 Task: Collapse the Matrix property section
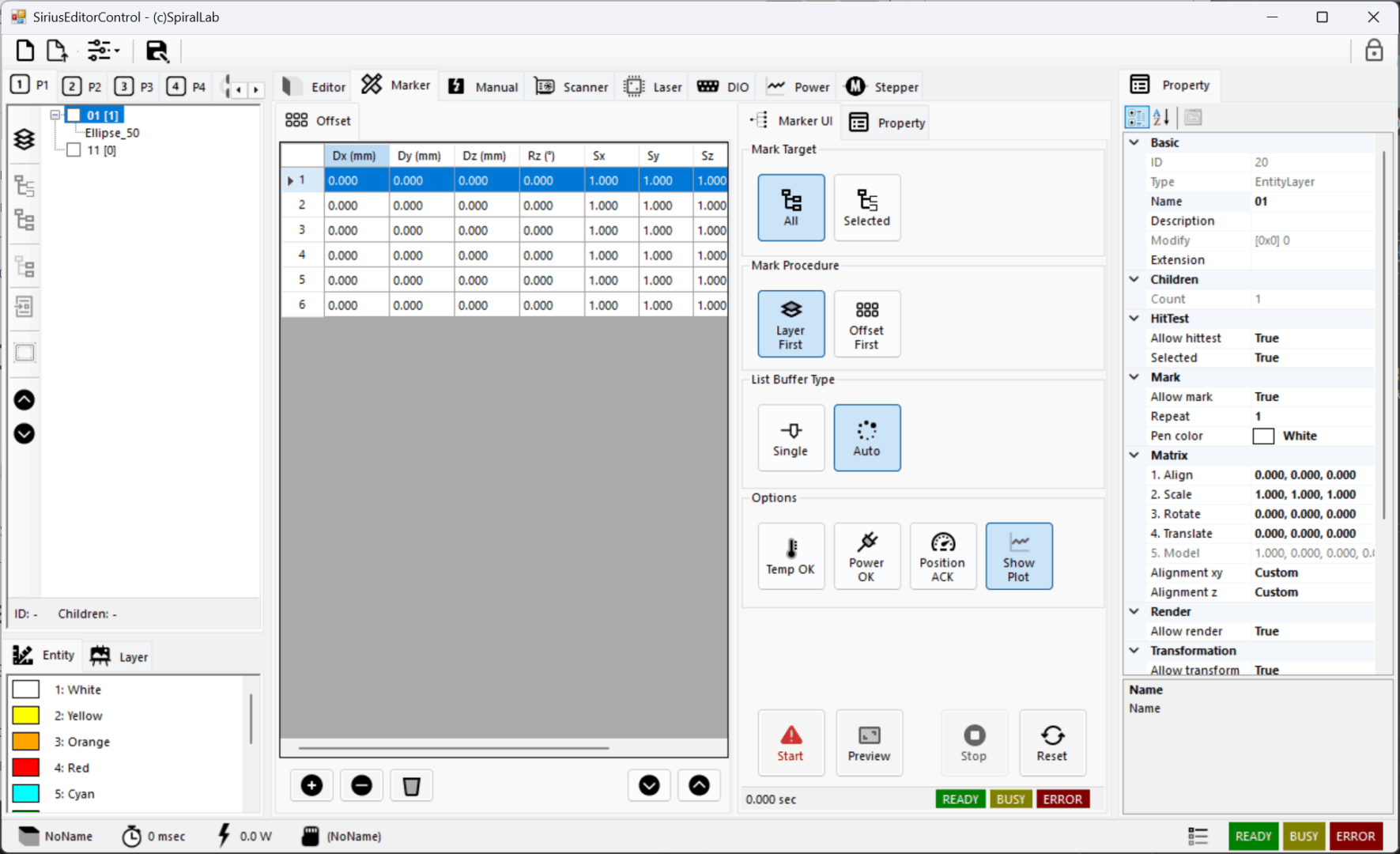tap(1134, 455)
